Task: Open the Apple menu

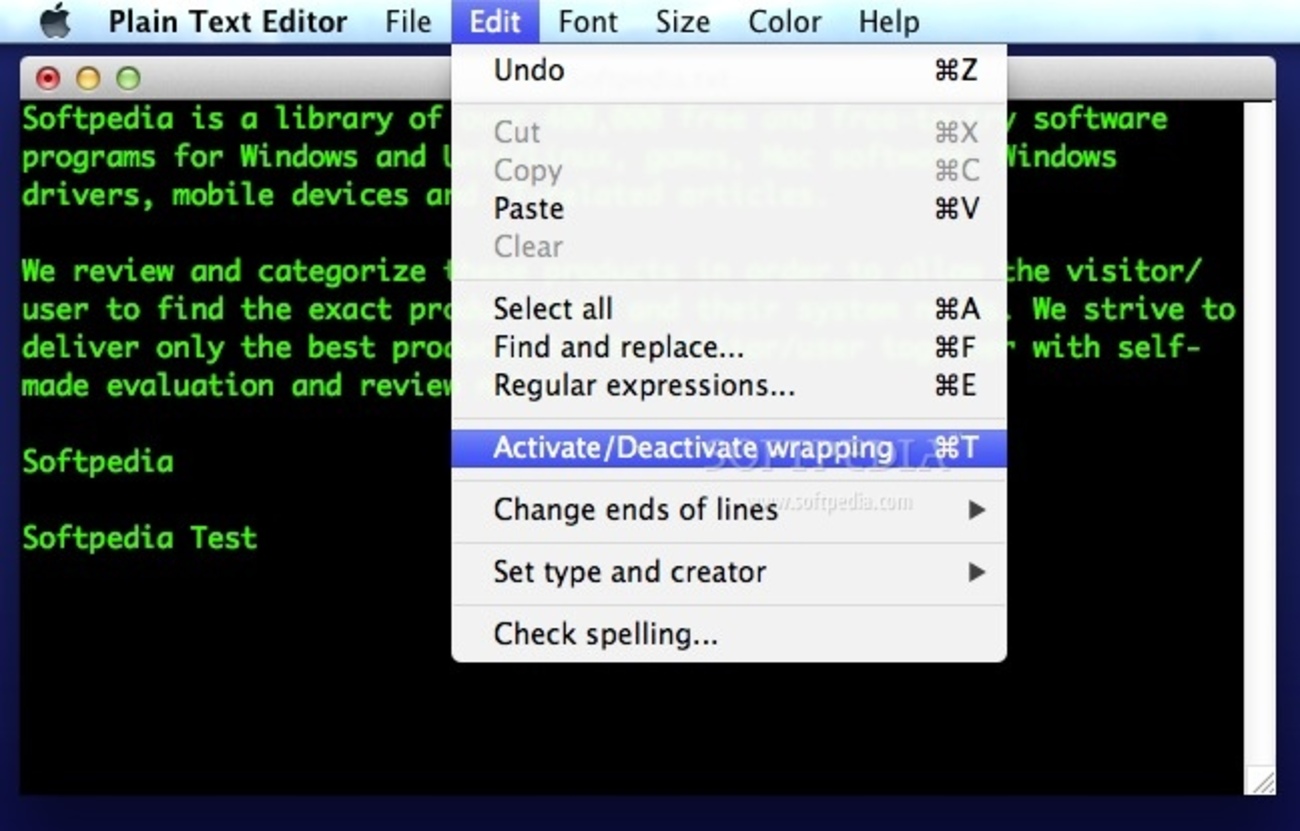Action: 56,21
